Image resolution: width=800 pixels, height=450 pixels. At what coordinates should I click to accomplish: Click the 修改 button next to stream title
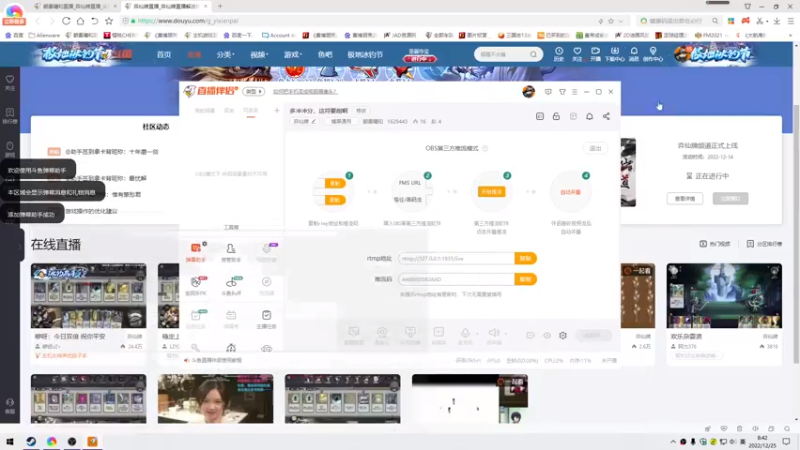(361, 111)
